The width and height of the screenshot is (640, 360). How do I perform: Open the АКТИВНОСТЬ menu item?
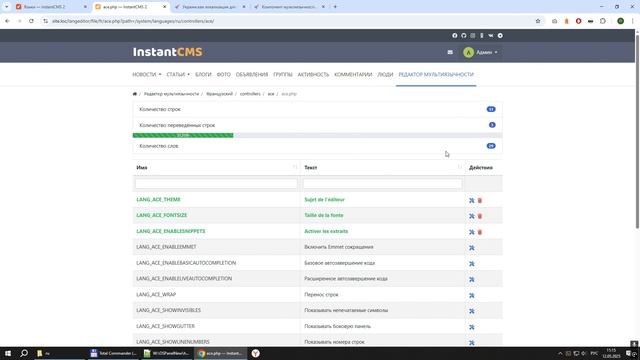313,75
